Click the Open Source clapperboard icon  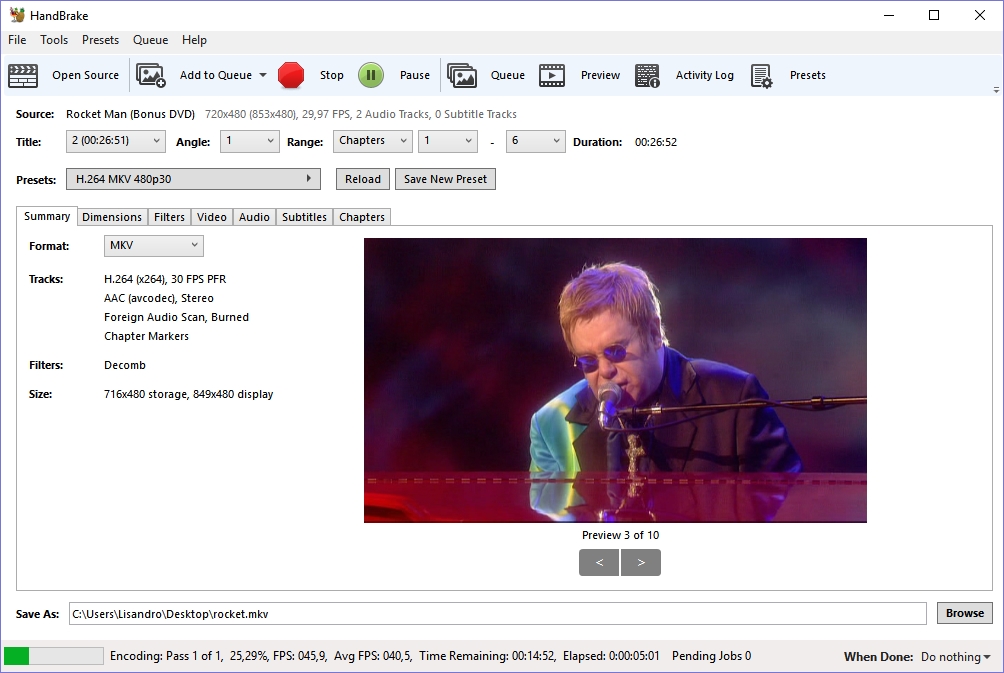23,76
